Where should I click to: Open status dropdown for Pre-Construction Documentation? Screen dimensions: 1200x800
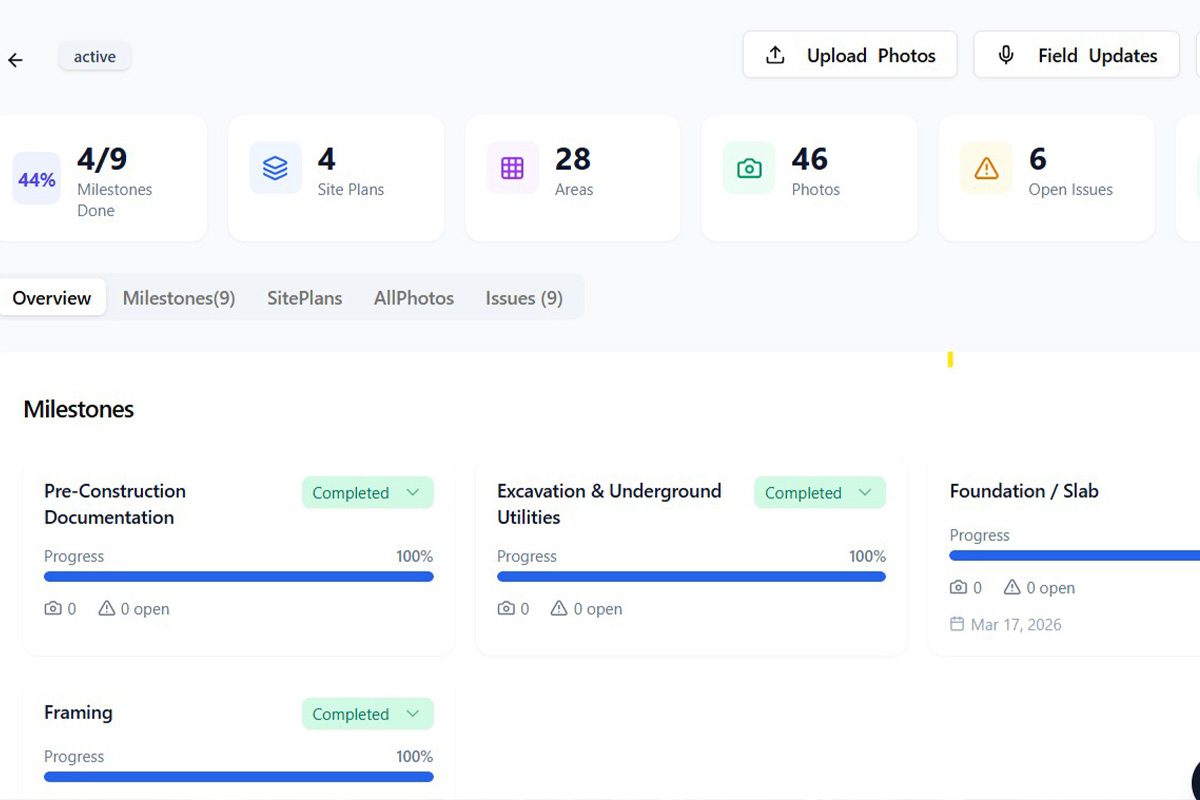pos(368,492)
